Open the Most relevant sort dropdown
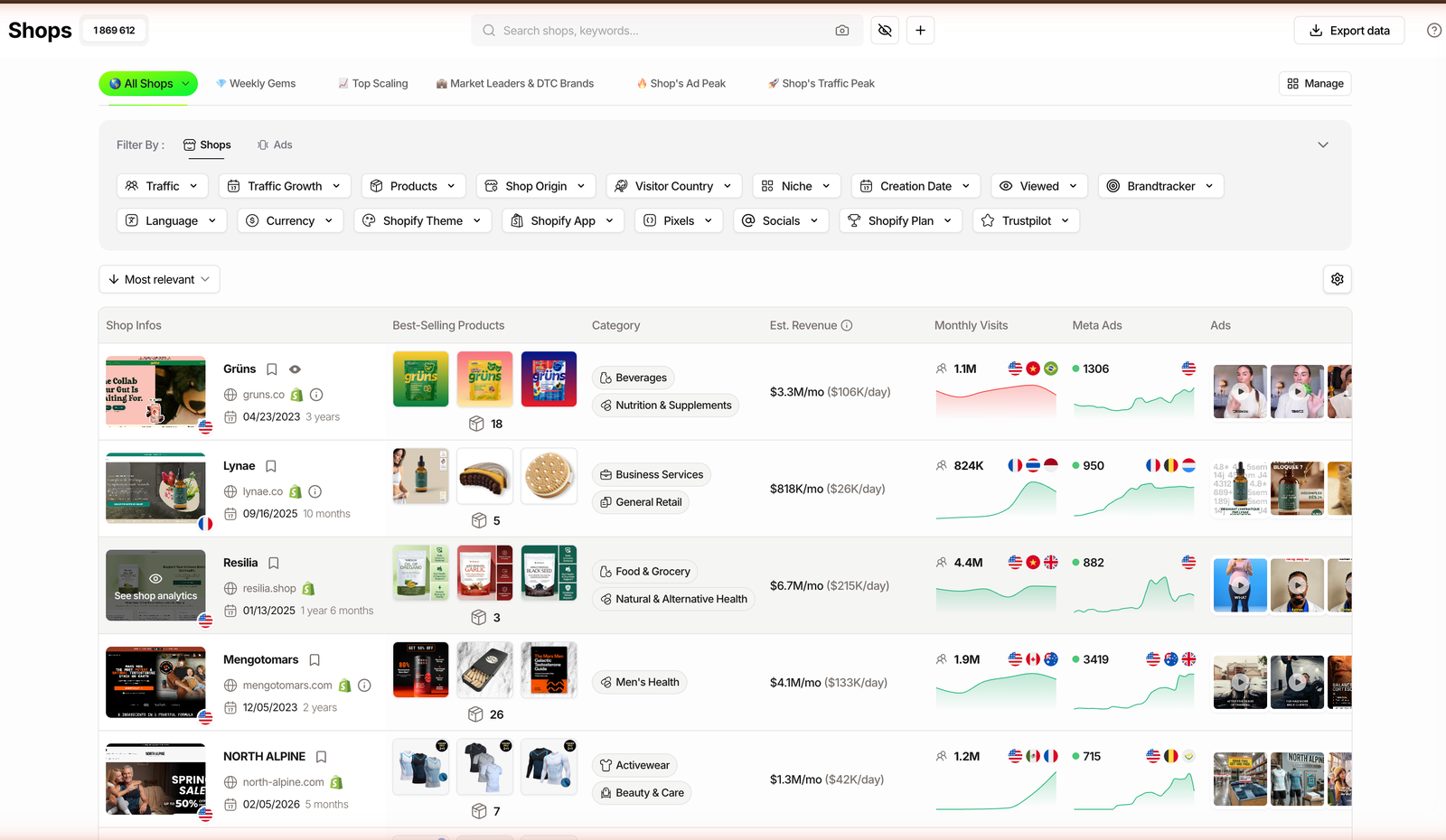The image size is (1446, 840). tap(159, 279)
